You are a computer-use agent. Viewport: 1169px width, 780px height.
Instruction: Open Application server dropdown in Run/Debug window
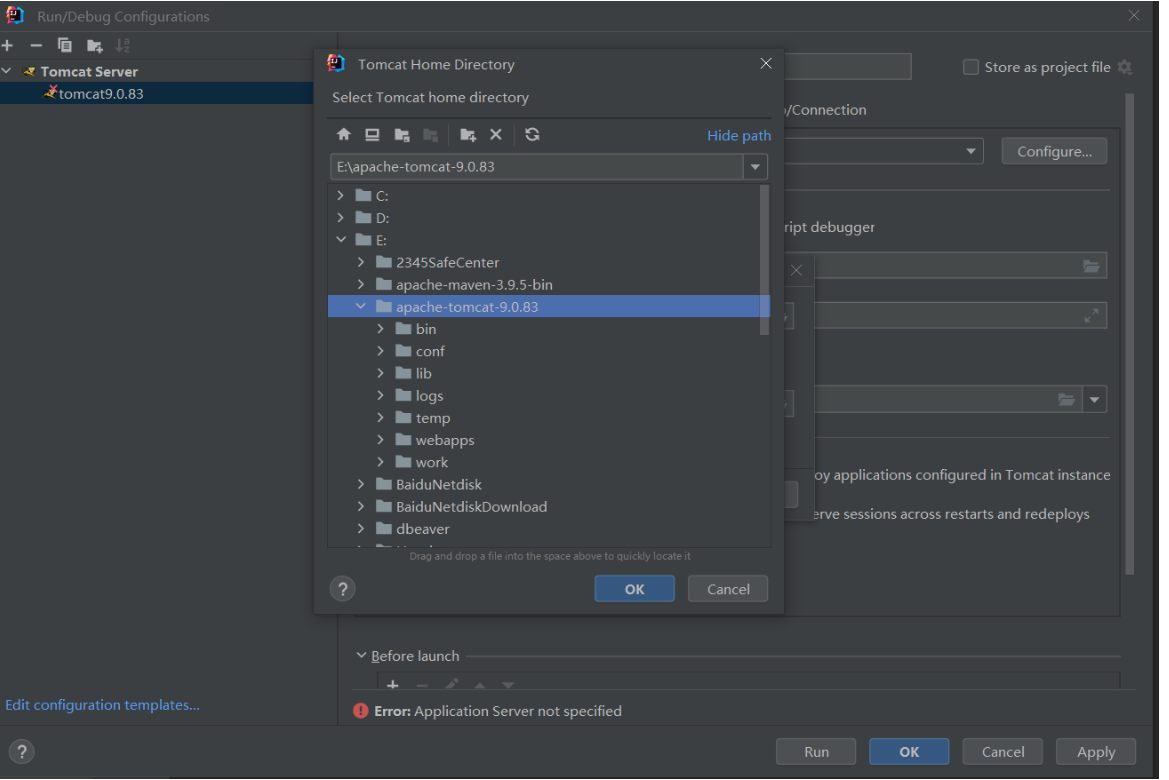click(971, 151)
